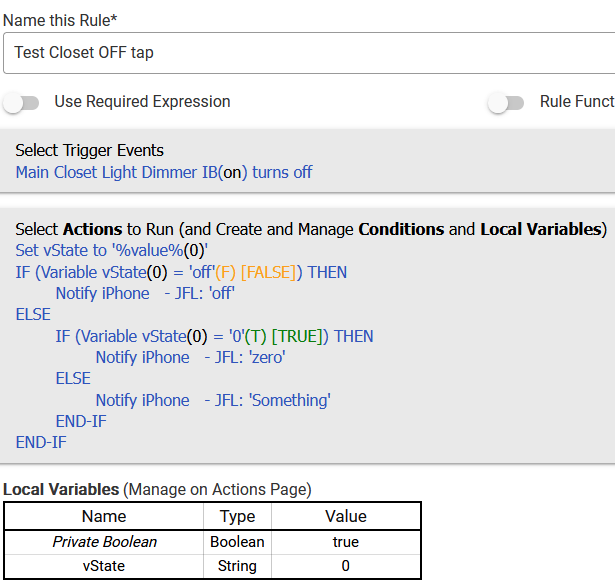Toggle the Use Required Expression switch

click(x=22, y=102)
